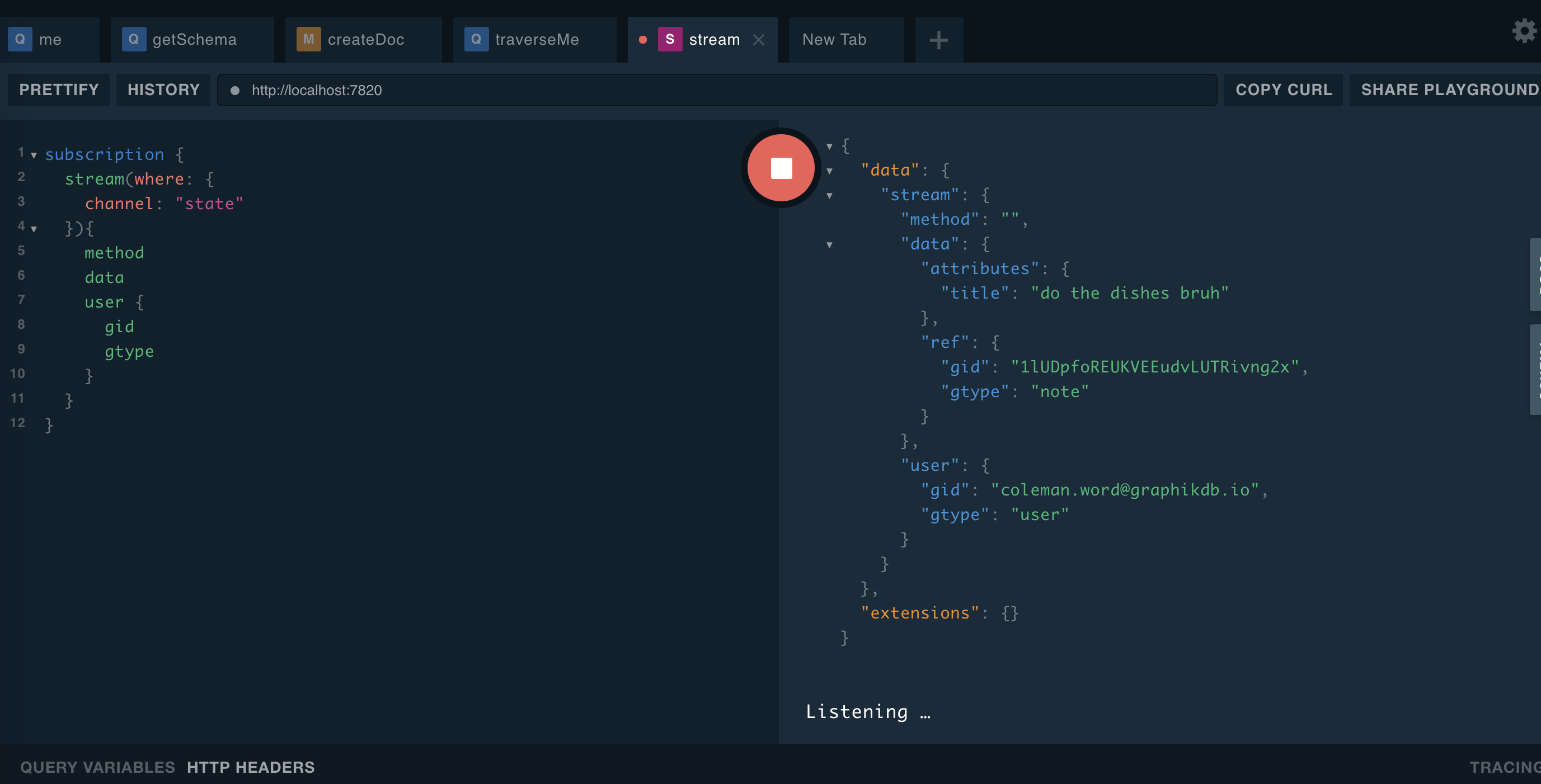Add a new tab with the plus icon
The image size is (1541, 784).
click(938, 40)
